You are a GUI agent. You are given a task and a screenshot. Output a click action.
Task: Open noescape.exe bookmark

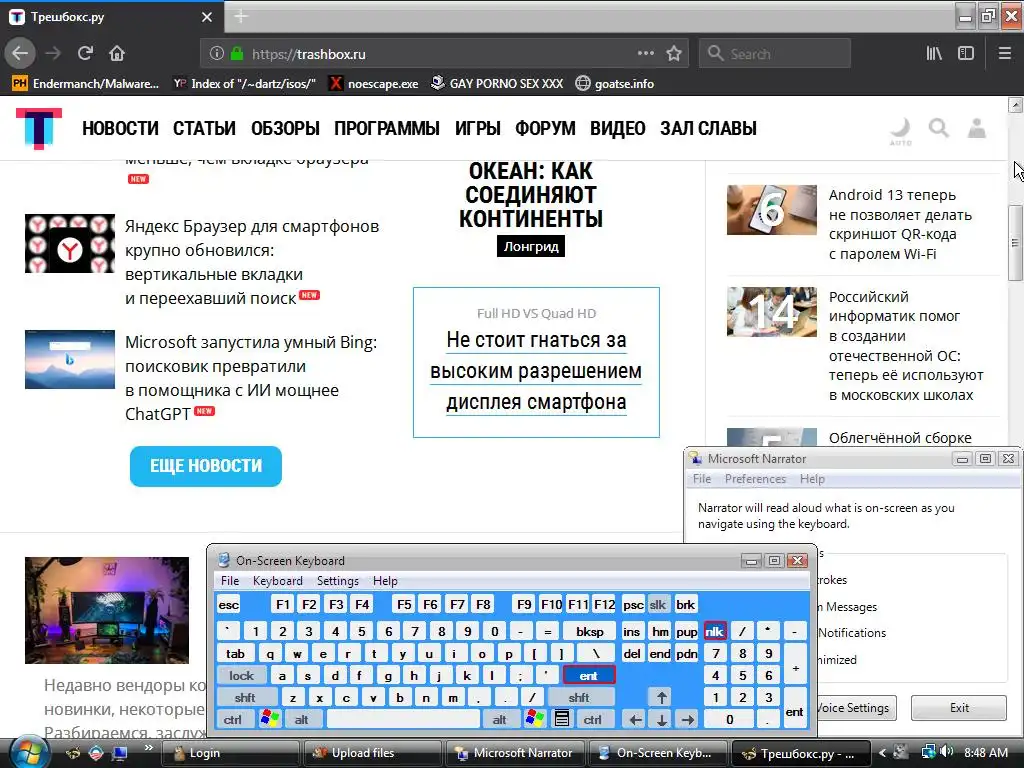[x=374, y=84]
